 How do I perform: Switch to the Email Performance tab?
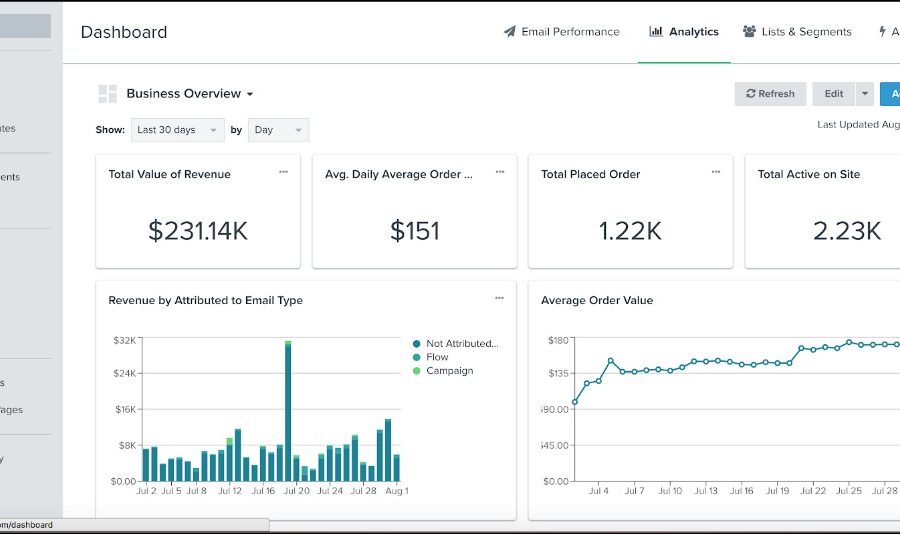tap(570, 32)
